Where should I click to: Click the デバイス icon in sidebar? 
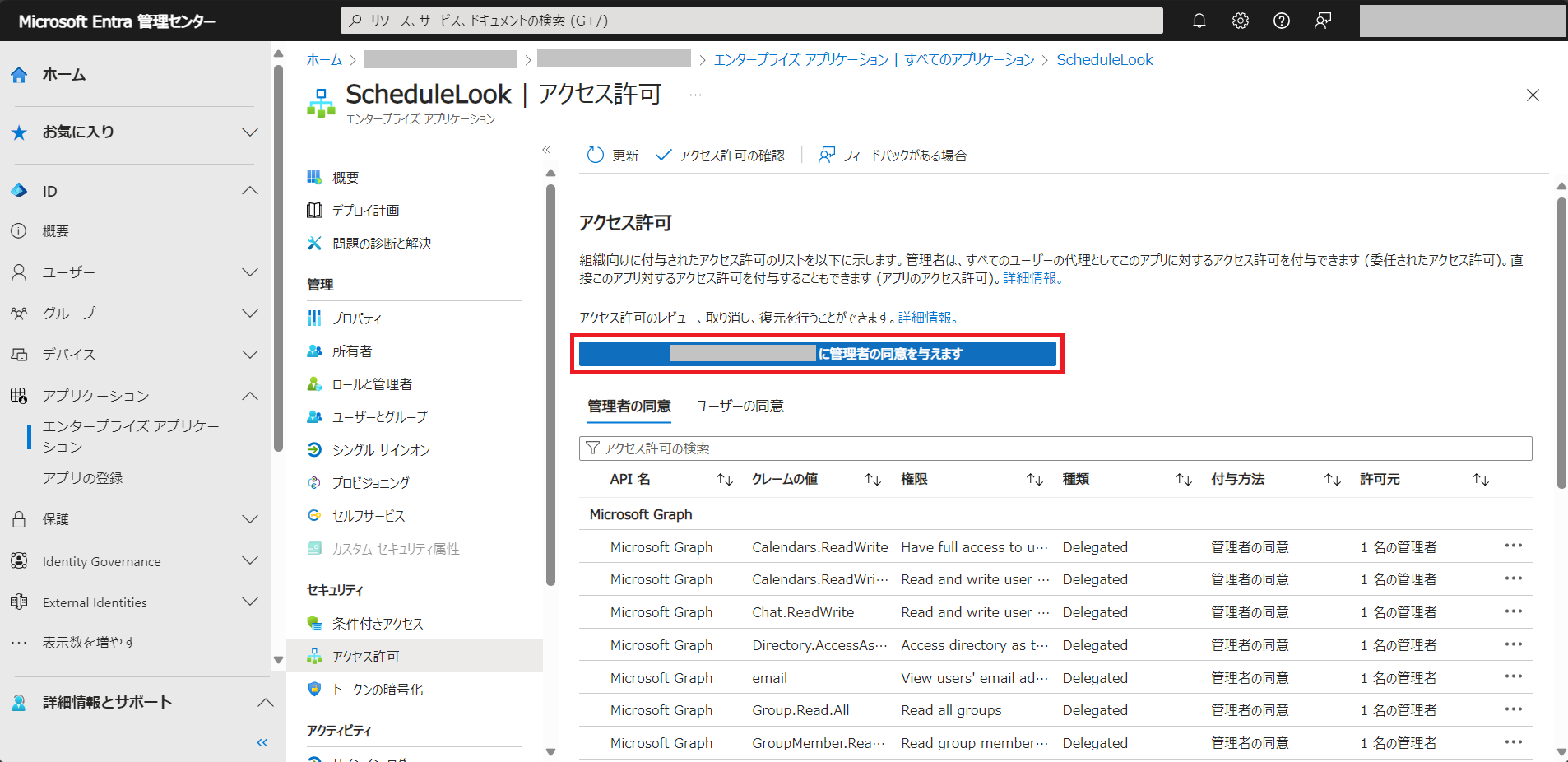coord(19,355)
